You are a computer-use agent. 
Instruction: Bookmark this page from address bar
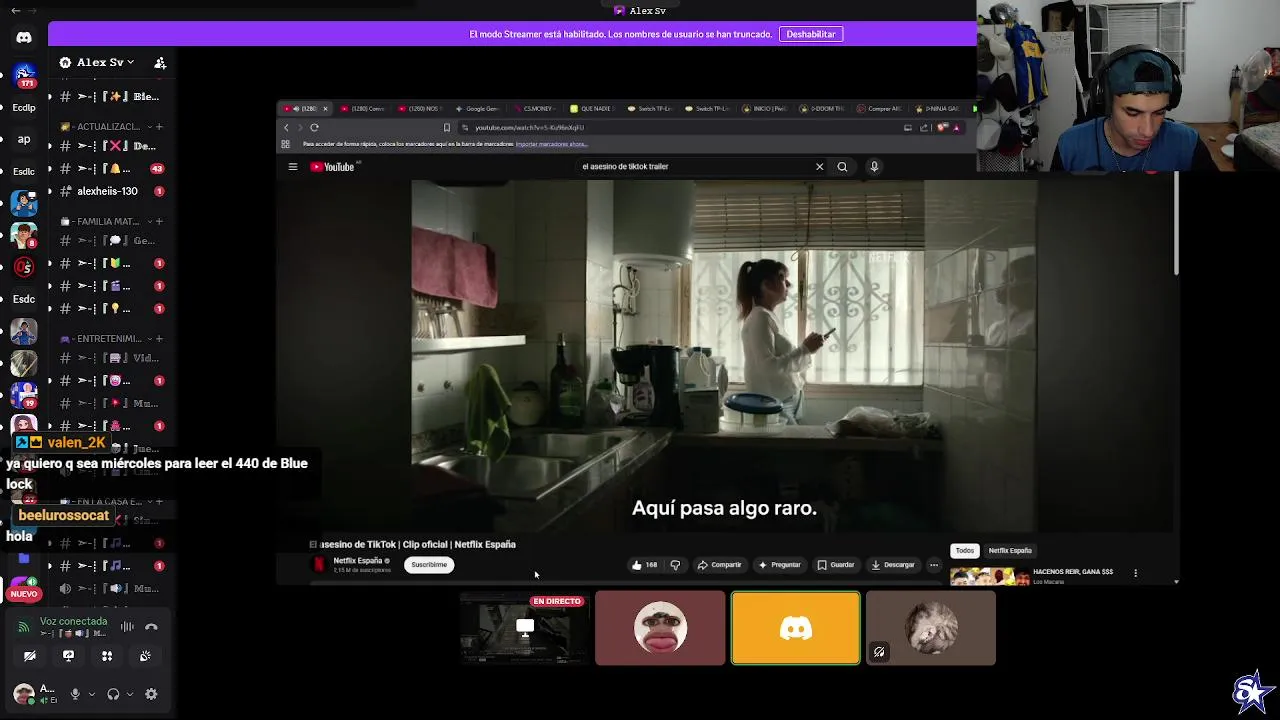[x=447, y=128]
